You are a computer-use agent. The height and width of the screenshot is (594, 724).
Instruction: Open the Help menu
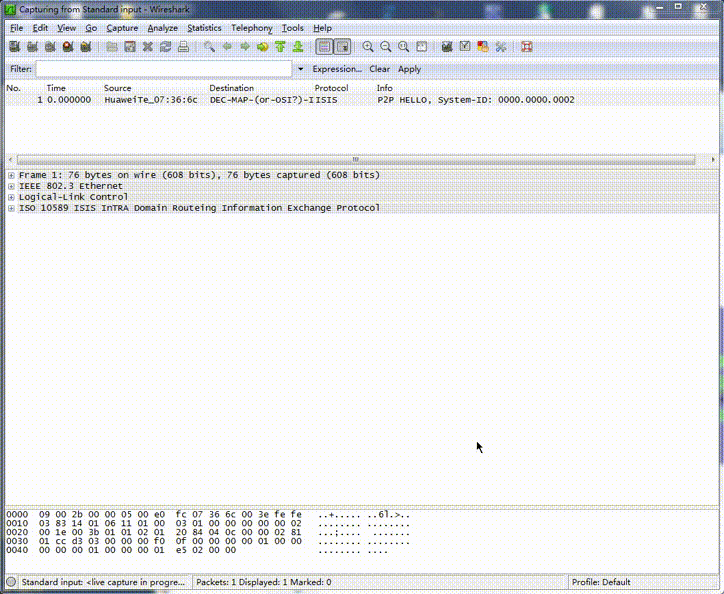coord(322,28)
